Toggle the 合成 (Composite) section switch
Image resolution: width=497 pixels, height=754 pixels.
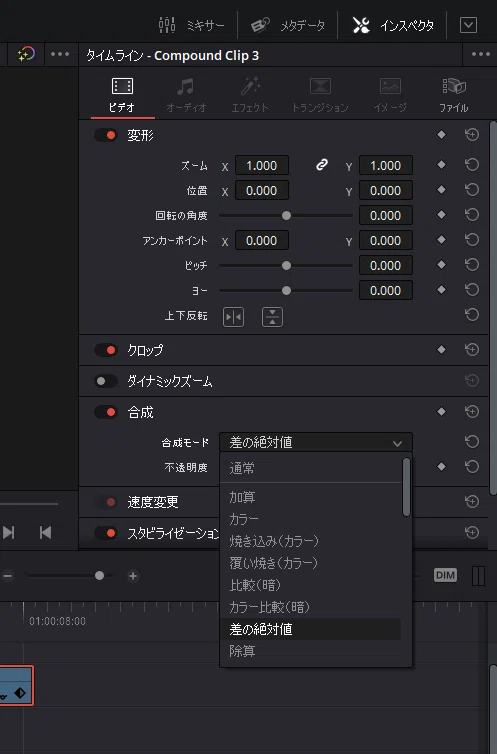pyautogui.click(x=106, y=412)
